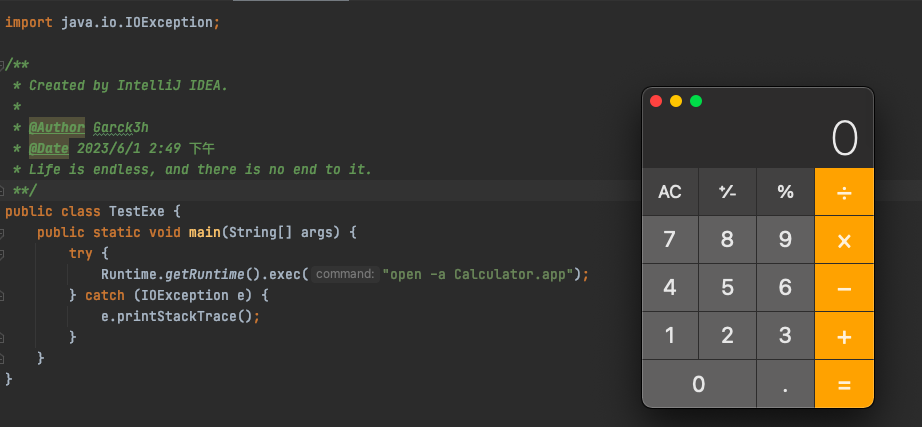Collapse the try block fold marker

pyautogui.click(x=2, y=254)
